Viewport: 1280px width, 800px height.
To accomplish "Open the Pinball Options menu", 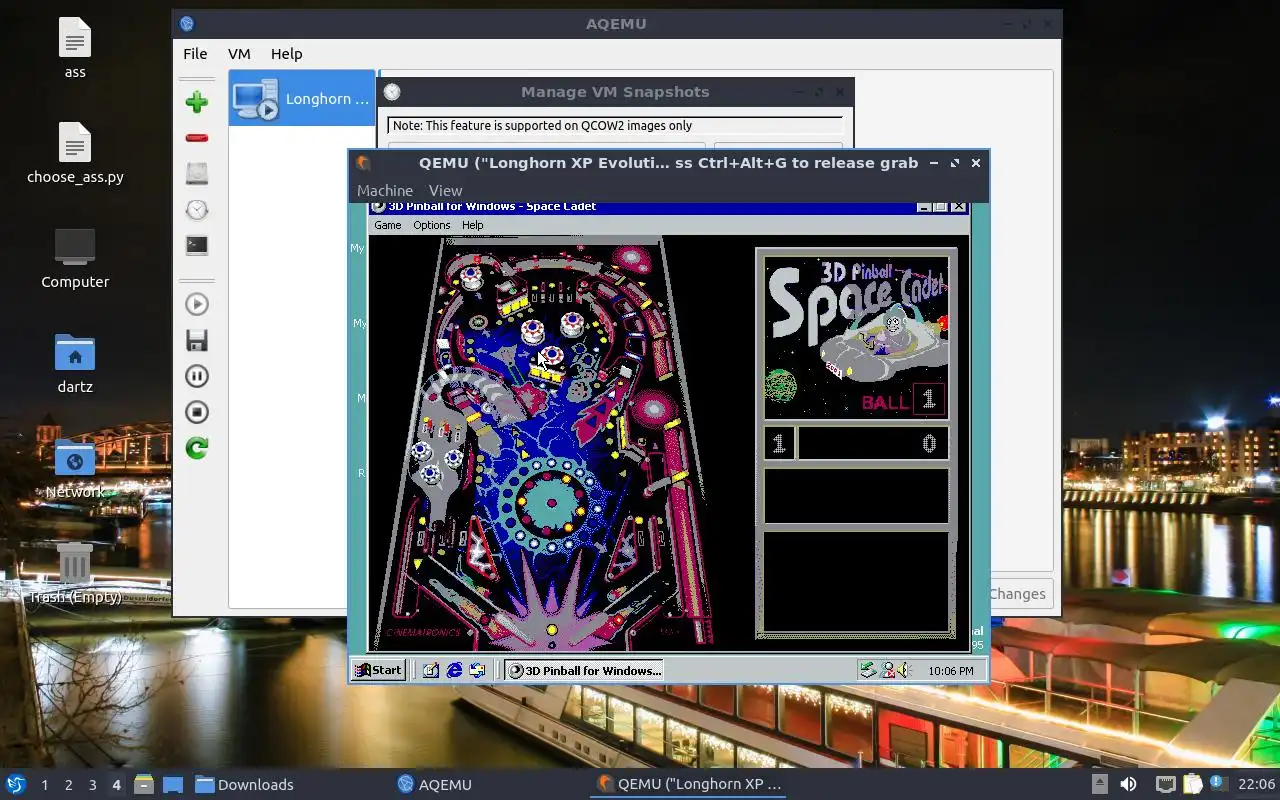I will (x=432, y=225).
